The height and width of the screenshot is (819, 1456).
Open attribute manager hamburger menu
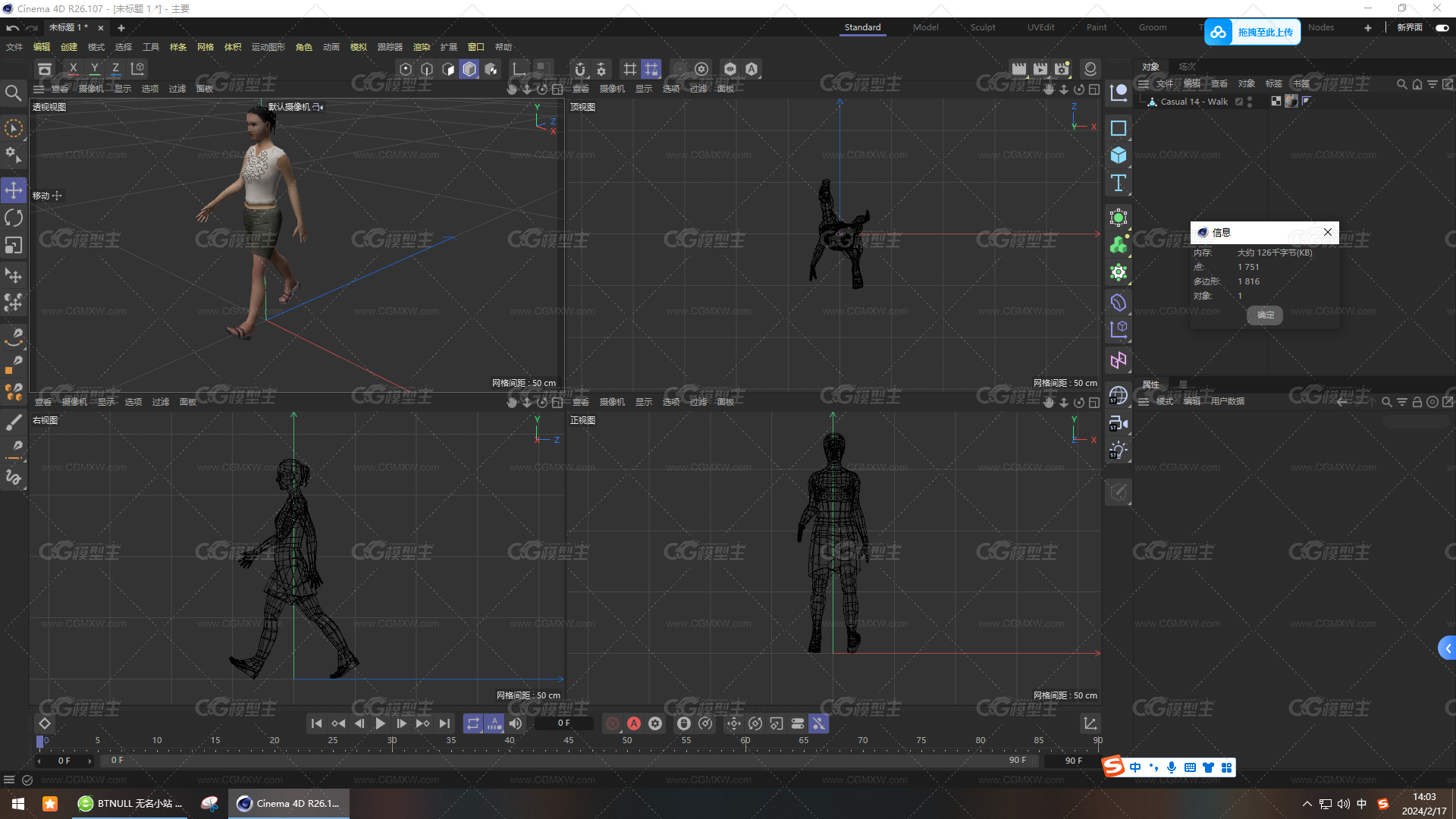tap(1144, 401)
